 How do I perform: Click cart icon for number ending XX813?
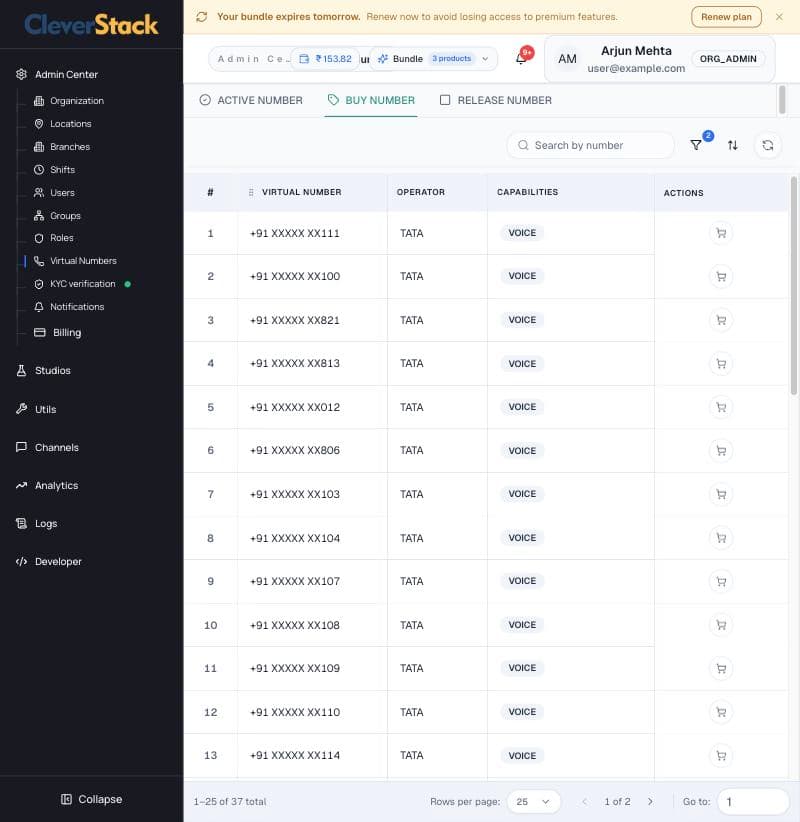(721, 364)
